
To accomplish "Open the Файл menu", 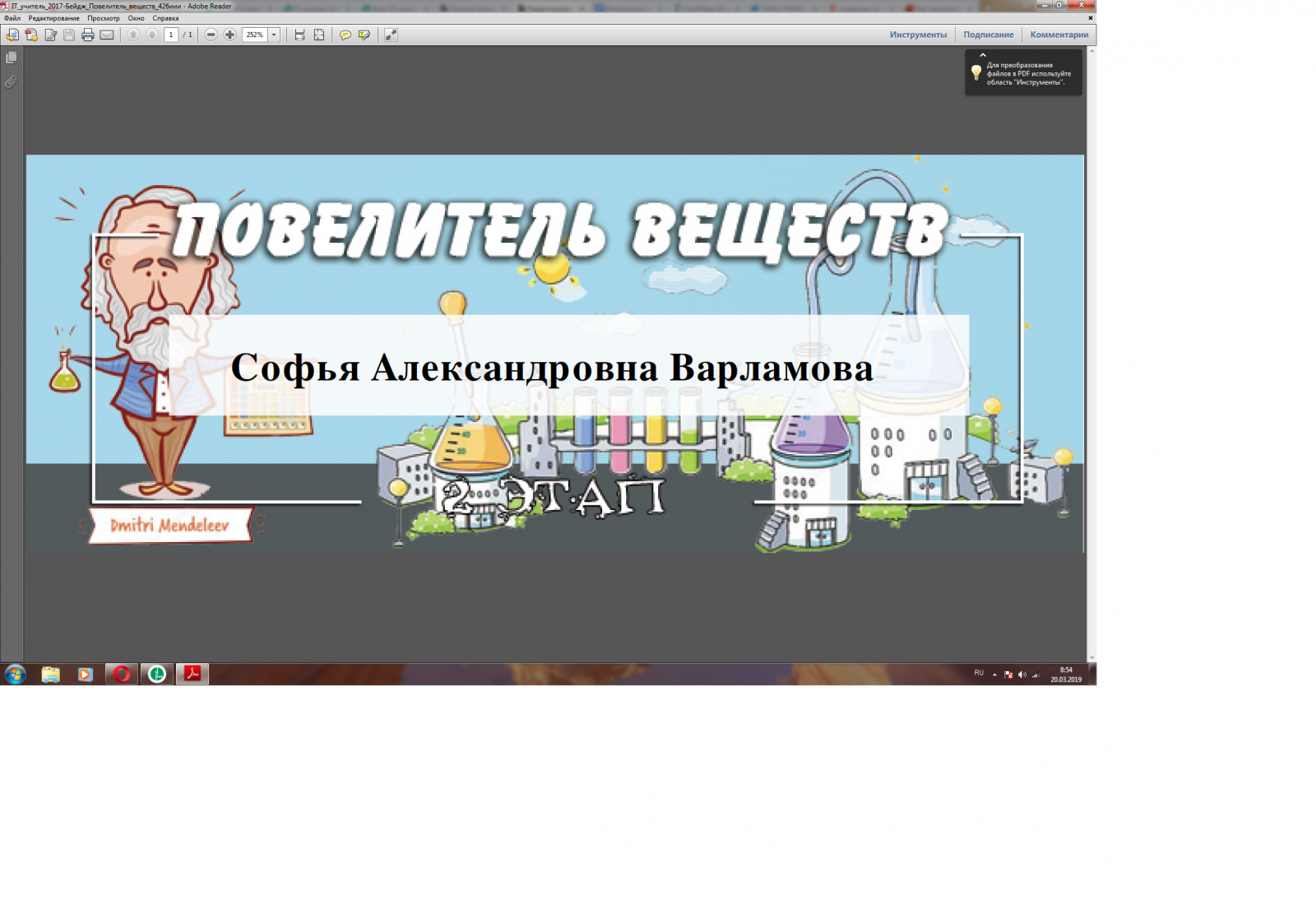I will (12, 18).
